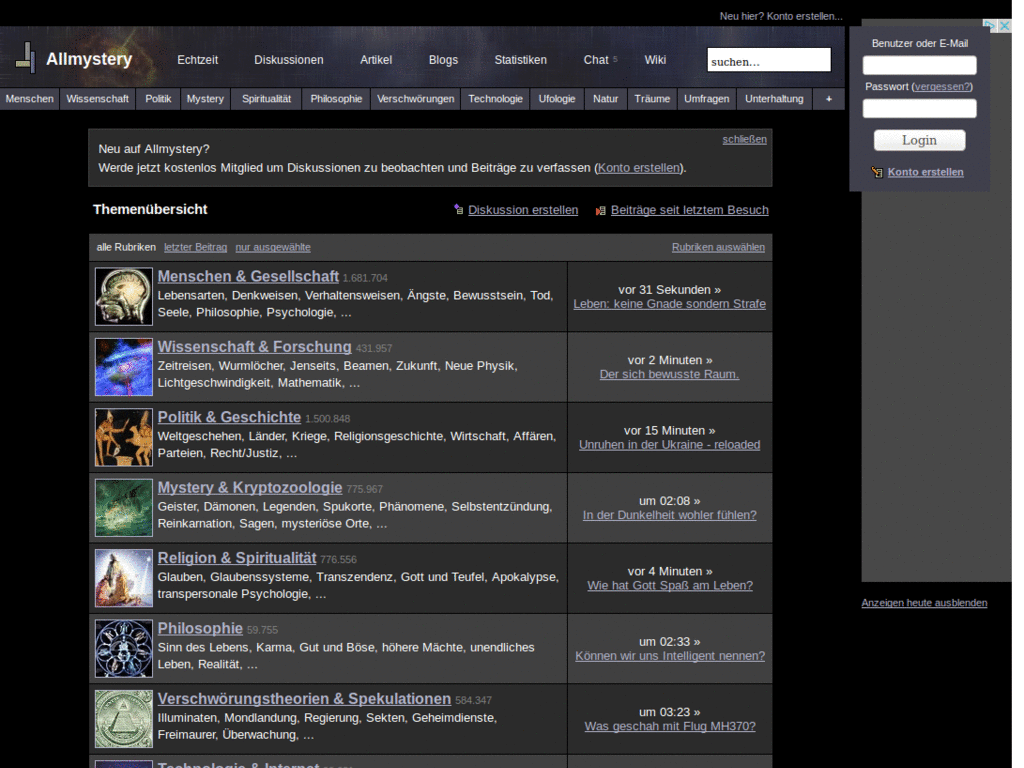The height and width of the screenshot is (768, 1024).
Task: Hide ads via Anzeigen heute ausblenden
Action: pyautogui.click(x=924, y=603)
